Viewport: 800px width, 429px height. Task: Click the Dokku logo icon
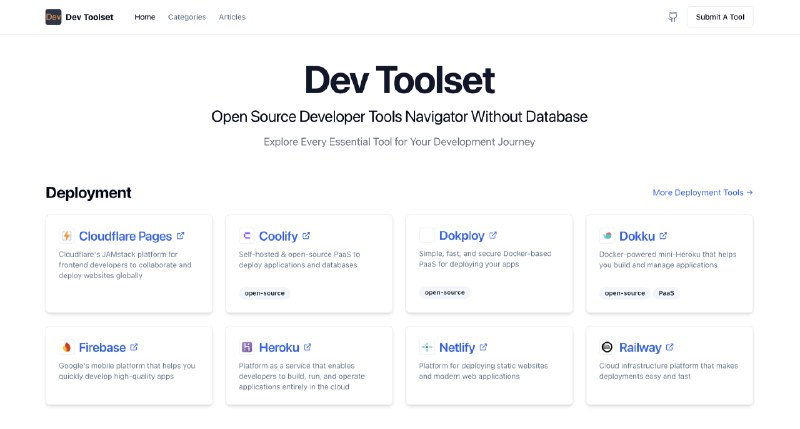(x=607, y=236)
